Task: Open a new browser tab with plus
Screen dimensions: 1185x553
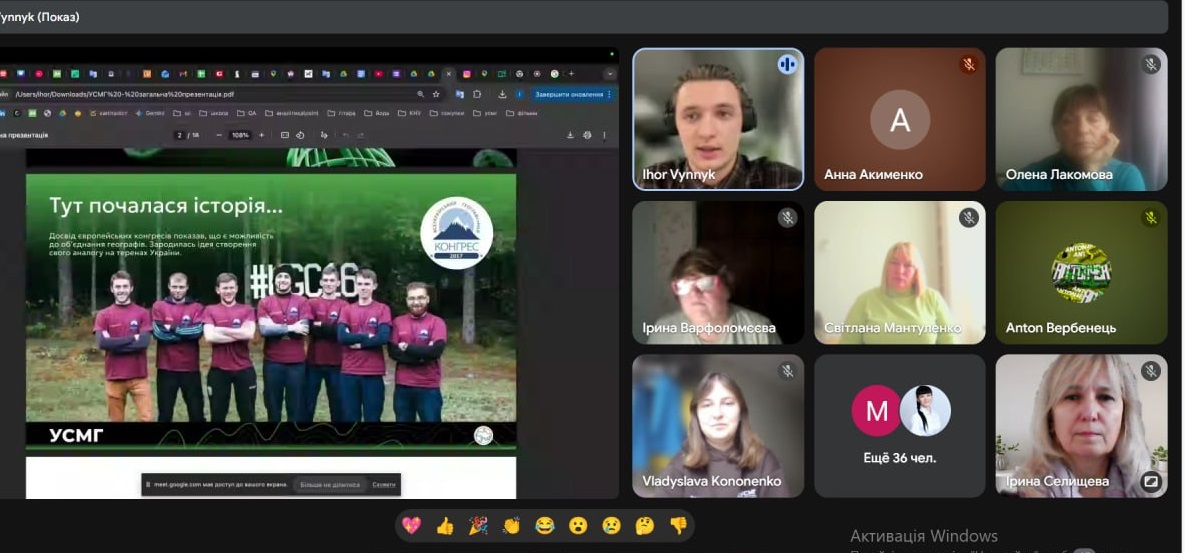Action: (571, 74)
